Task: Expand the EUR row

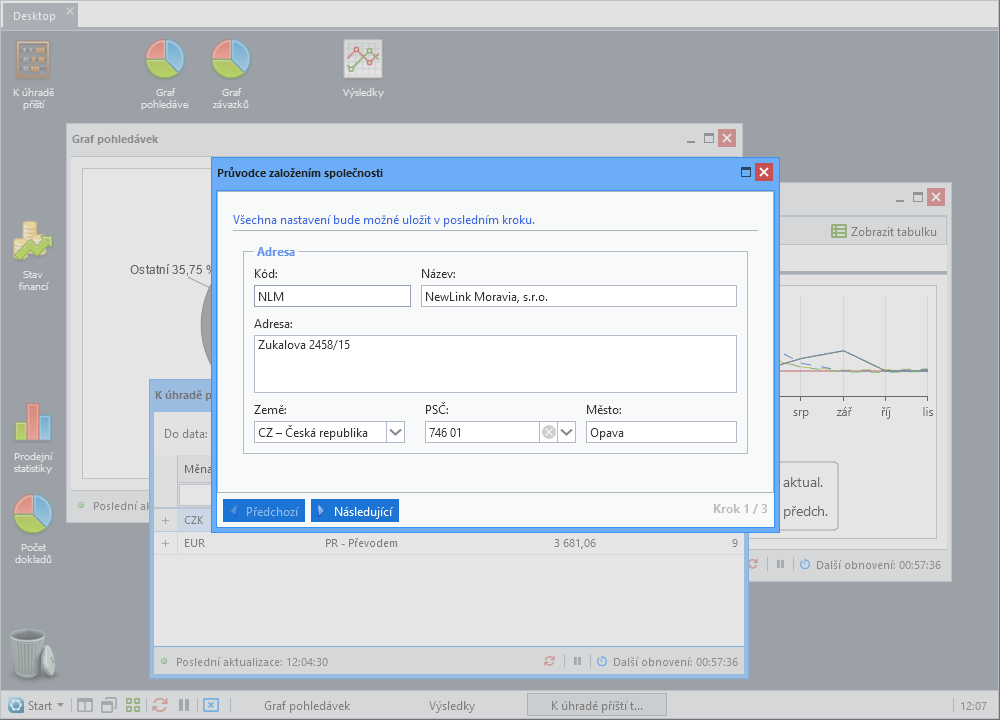Action: pyautogui.click(x=166, y=543)
